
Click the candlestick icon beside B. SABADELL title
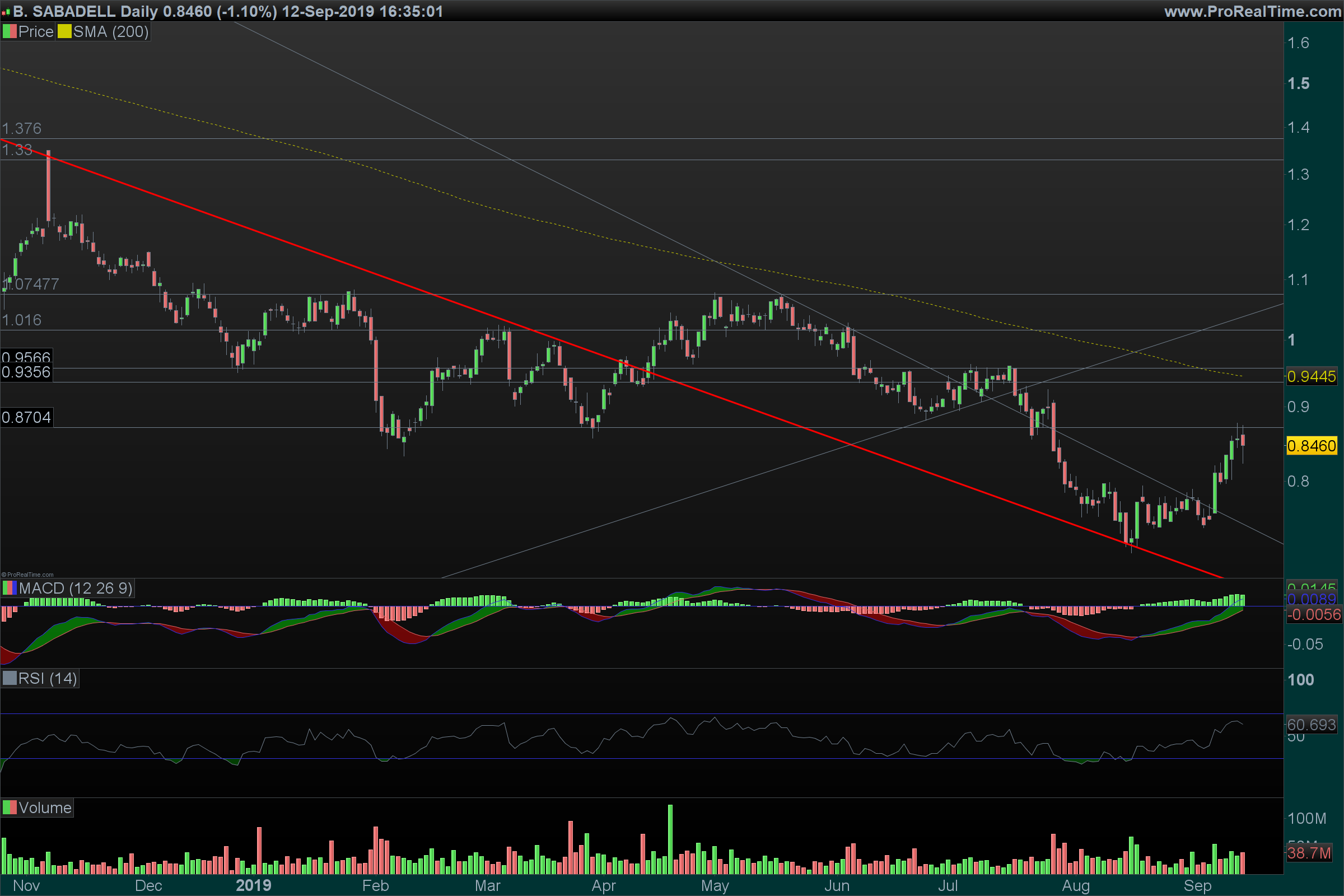[6, 12]
